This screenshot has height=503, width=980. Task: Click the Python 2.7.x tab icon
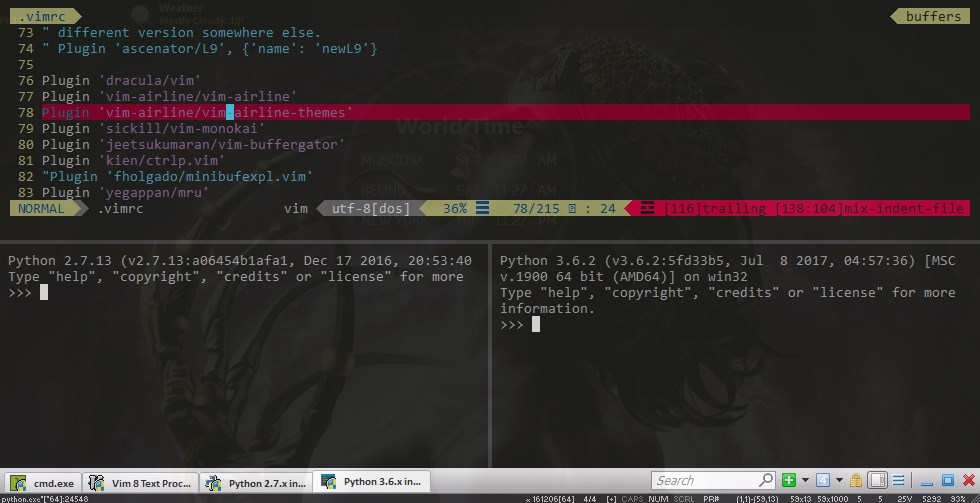[x=213, y=482]
